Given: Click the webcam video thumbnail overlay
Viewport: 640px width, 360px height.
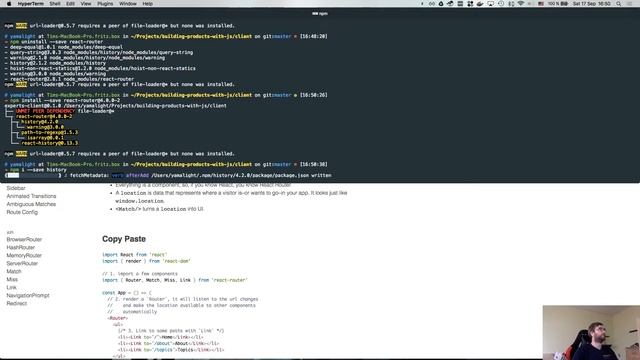Looking at the screenshot, I should (591, 333).
